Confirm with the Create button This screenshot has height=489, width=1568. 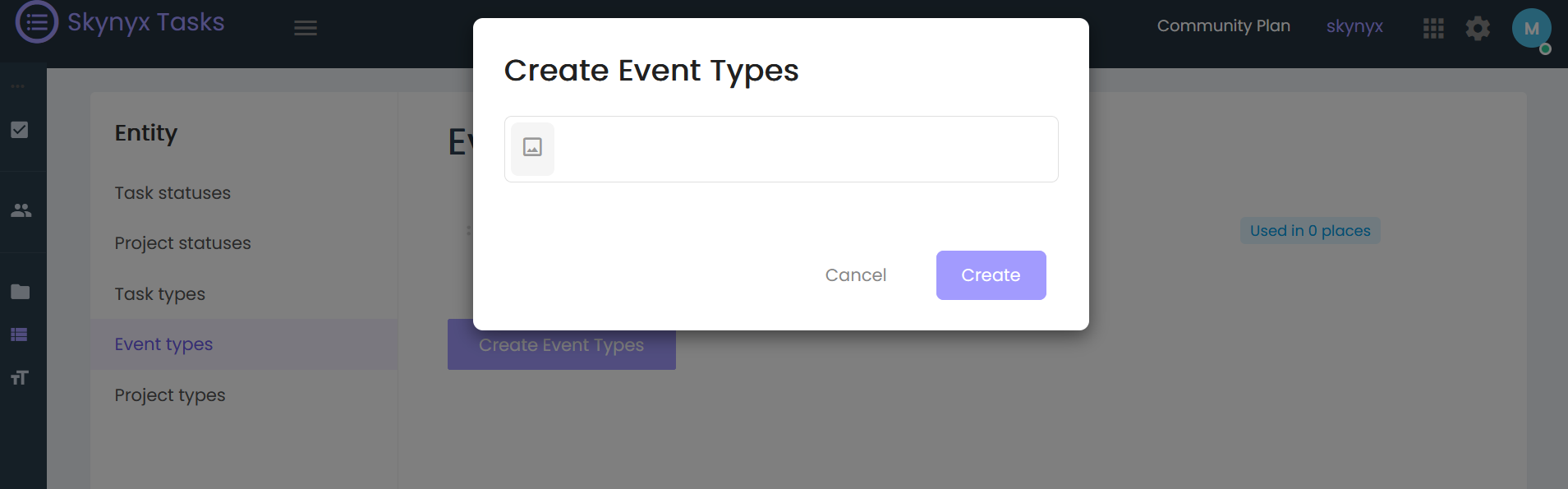click(991, 275)
